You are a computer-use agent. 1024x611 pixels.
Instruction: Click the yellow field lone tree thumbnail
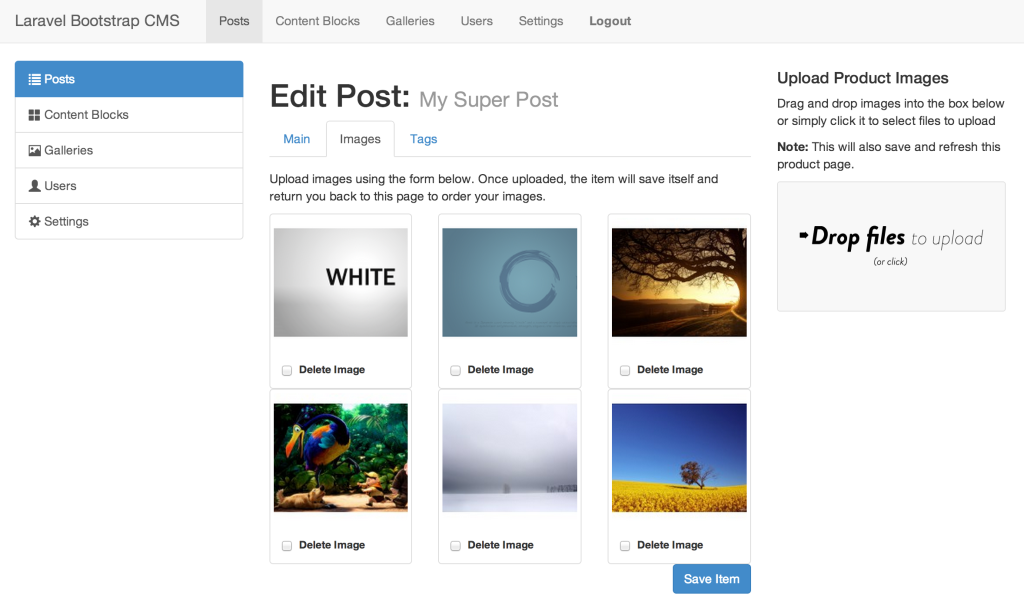pos(679,458)
